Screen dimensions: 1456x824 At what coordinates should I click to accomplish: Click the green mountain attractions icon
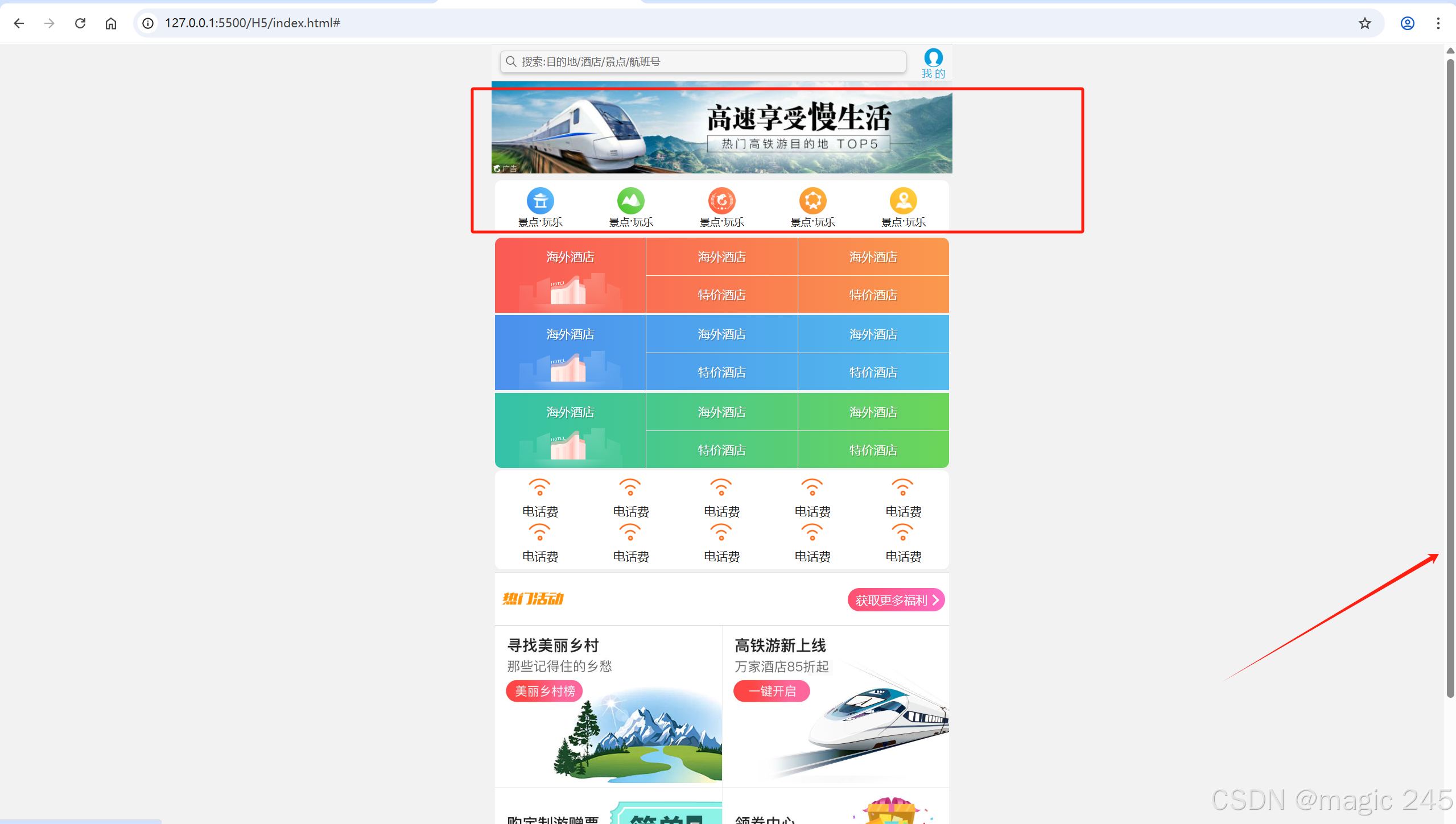[x=630, y=201]
